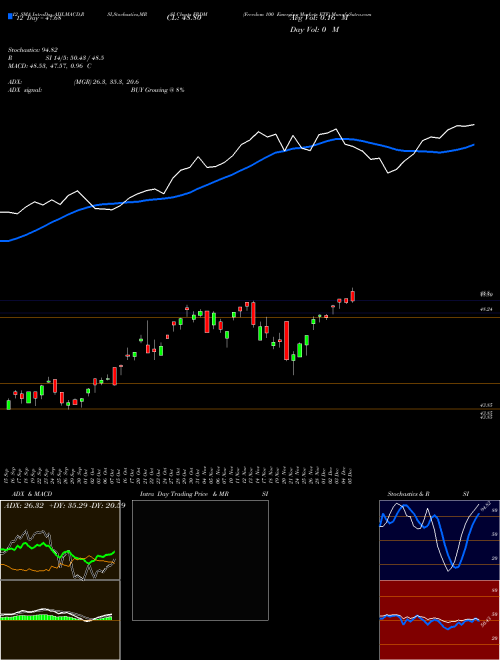
Task: Click the MACD histogram sub-panel
Action: [60, 620]
